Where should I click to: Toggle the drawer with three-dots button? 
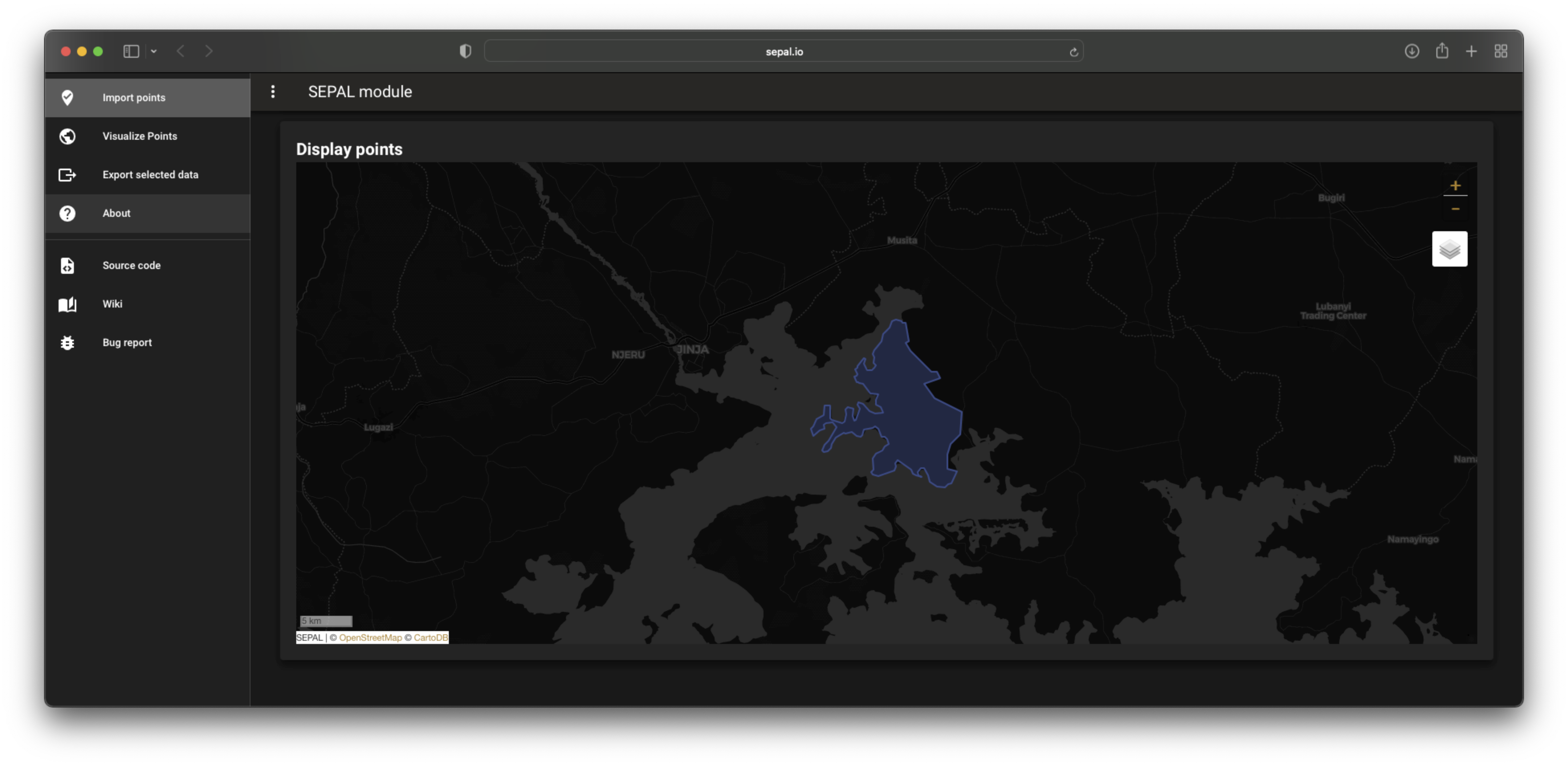coord(273,92)
